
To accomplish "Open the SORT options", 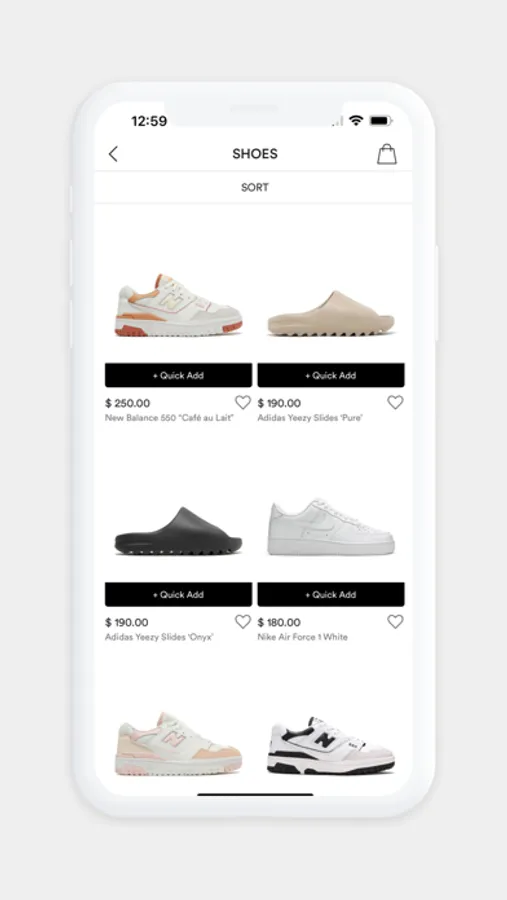I will click(x=254, y=187).
